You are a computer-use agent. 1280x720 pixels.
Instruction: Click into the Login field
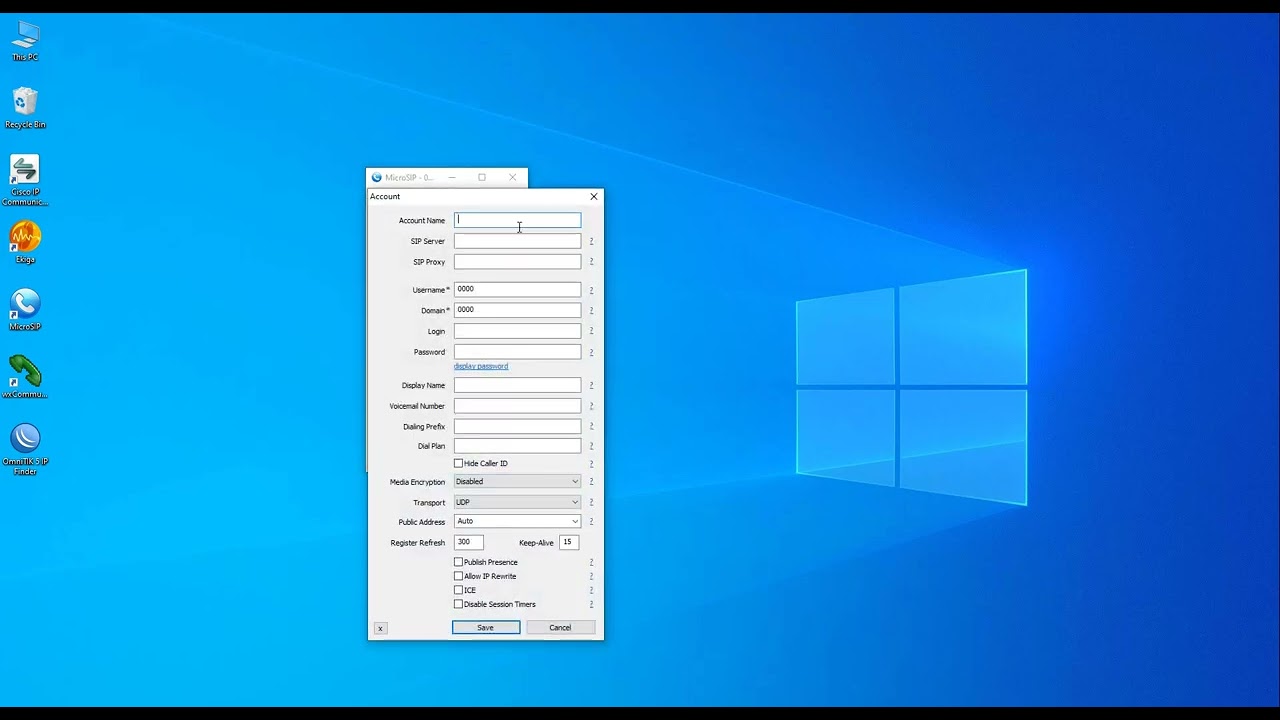pos(517,331)
